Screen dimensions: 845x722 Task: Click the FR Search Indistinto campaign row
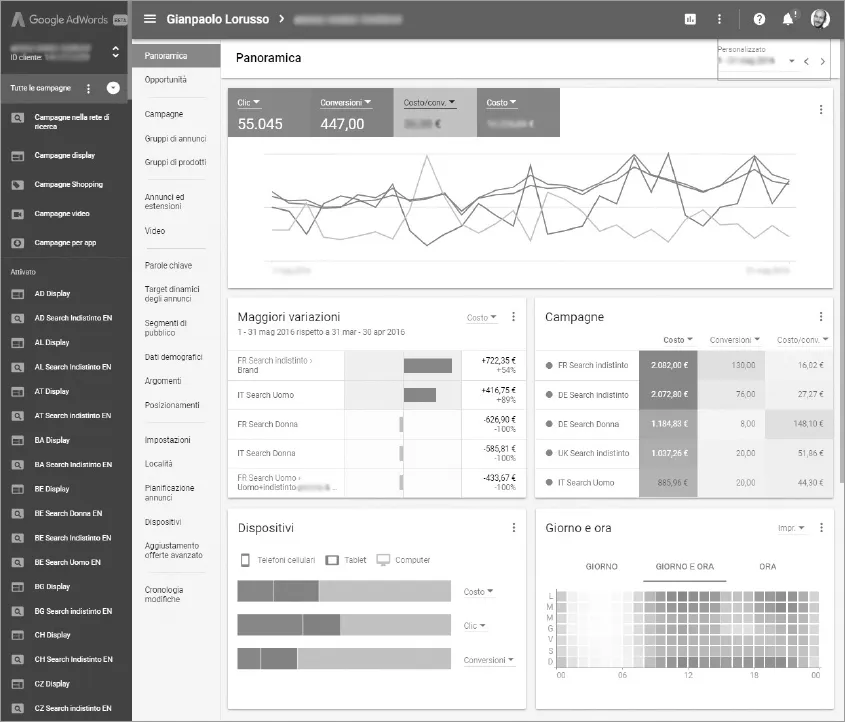click(593, 366)
